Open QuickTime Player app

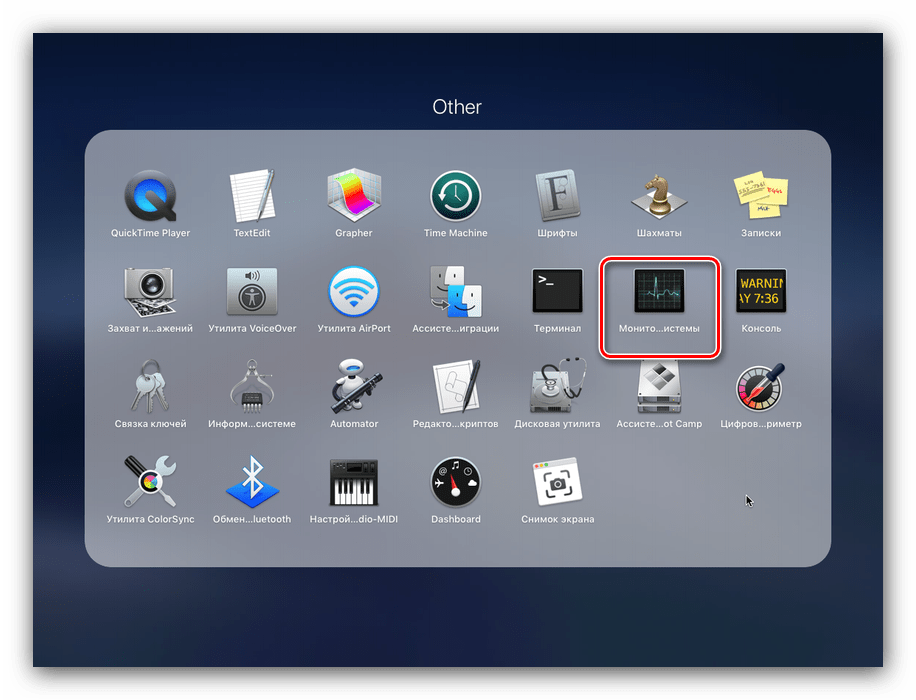(x=150, y=196)
